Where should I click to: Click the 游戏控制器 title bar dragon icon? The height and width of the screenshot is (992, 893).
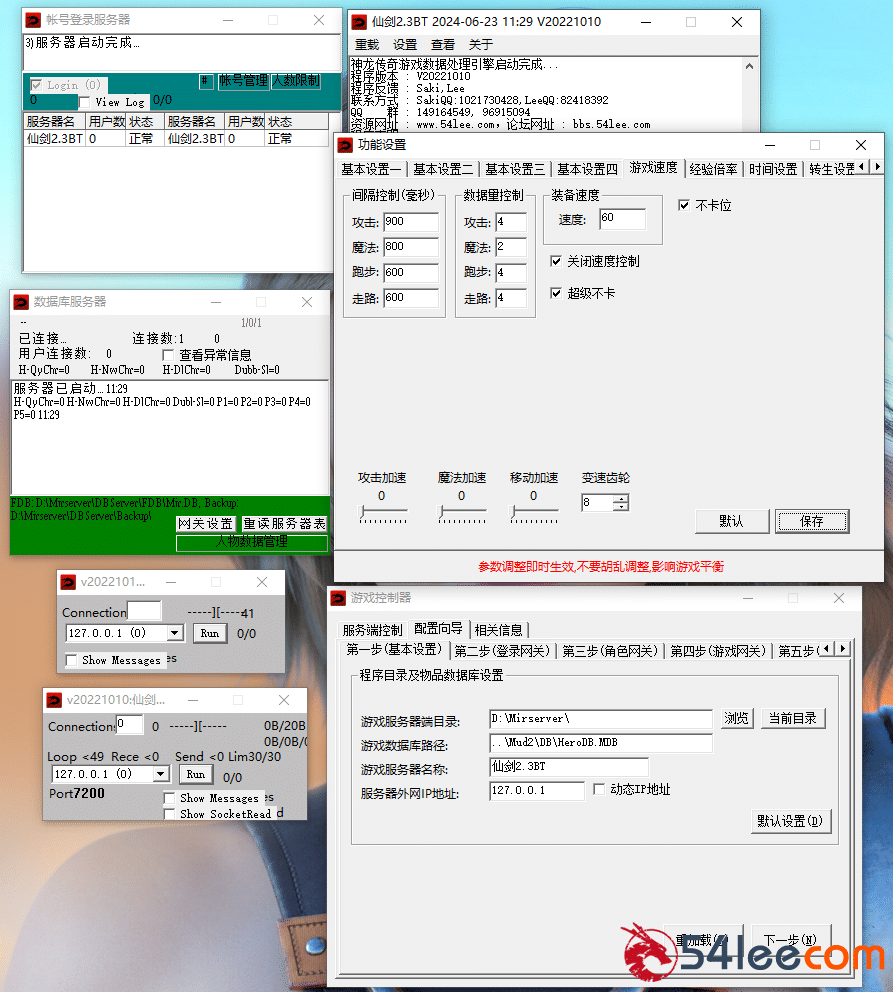click(338, 598)
